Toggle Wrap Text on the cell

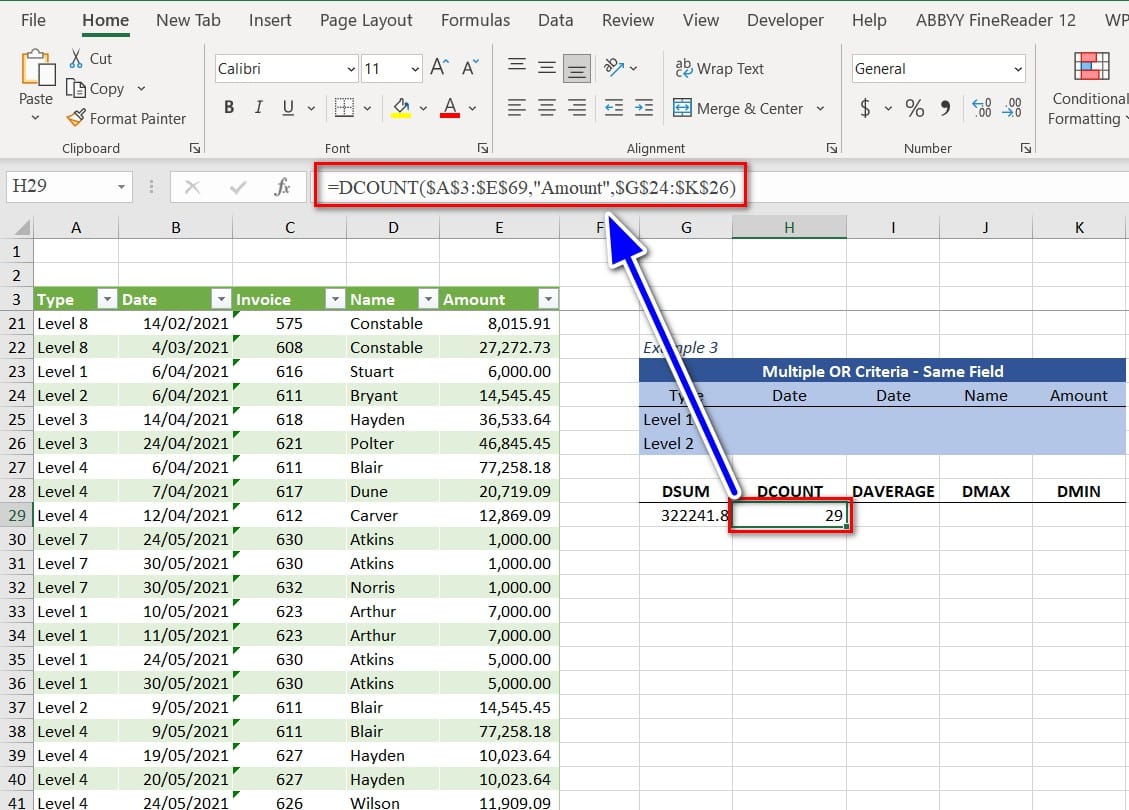719,68
